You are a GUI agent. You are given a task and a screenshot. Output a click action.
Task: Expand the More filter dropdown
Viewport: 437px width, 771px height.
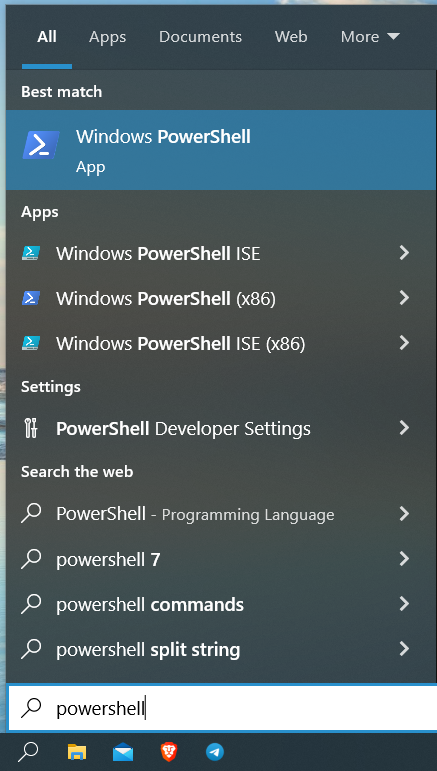(x=371, y=37)
